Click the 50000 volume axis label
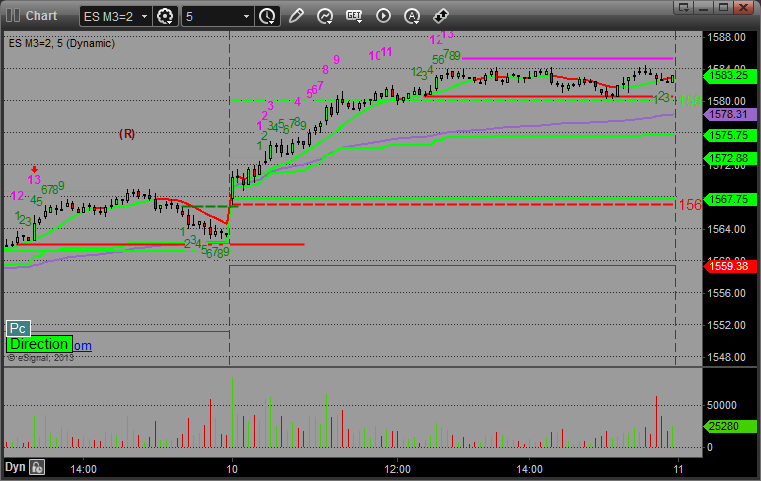 coord(722,405)
